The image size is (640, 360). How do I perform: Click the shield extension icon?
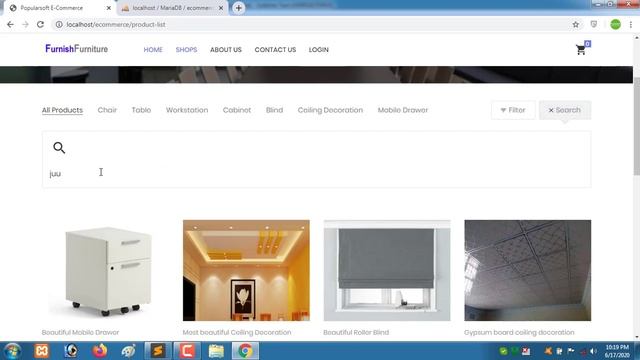594,24
